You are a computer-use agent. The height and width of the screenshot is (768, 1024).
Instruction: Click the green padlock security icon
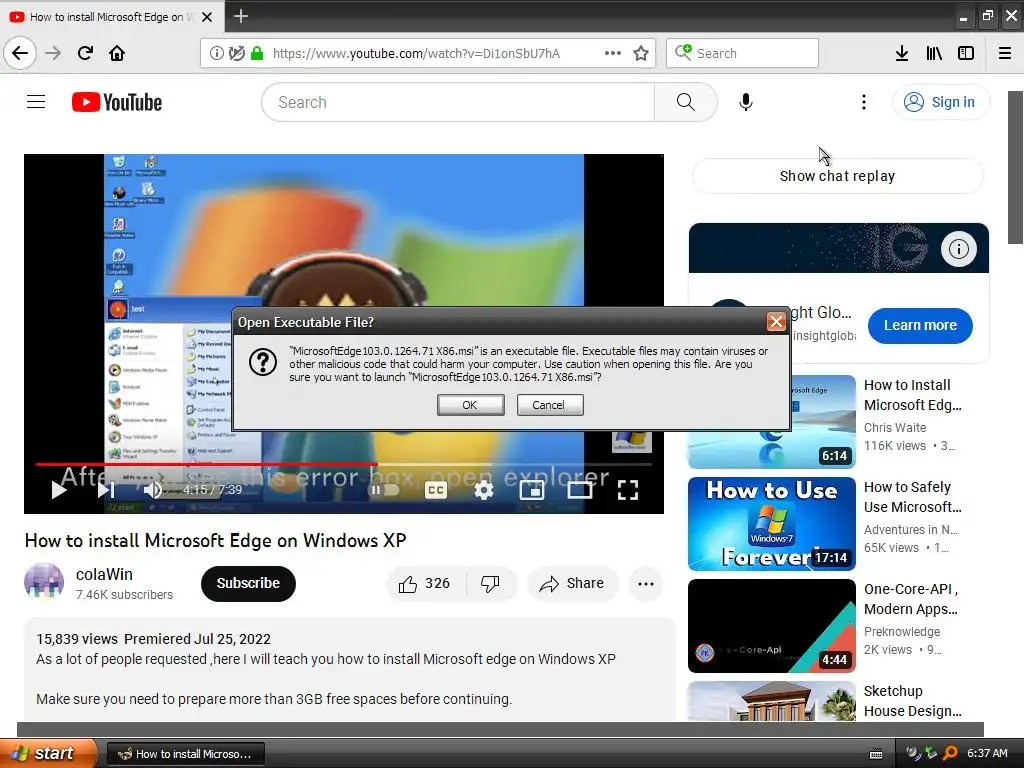[x=257, y=53]
